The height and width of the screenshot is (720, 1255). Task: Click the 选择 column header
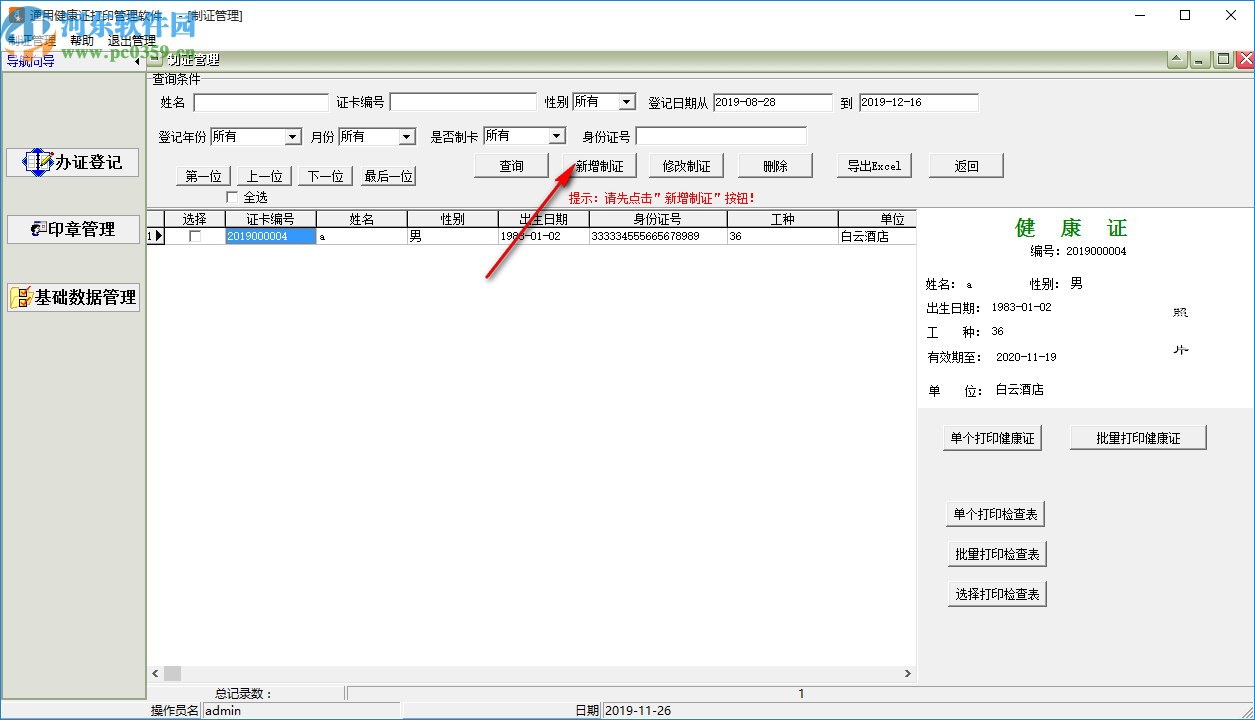point(195,219)
